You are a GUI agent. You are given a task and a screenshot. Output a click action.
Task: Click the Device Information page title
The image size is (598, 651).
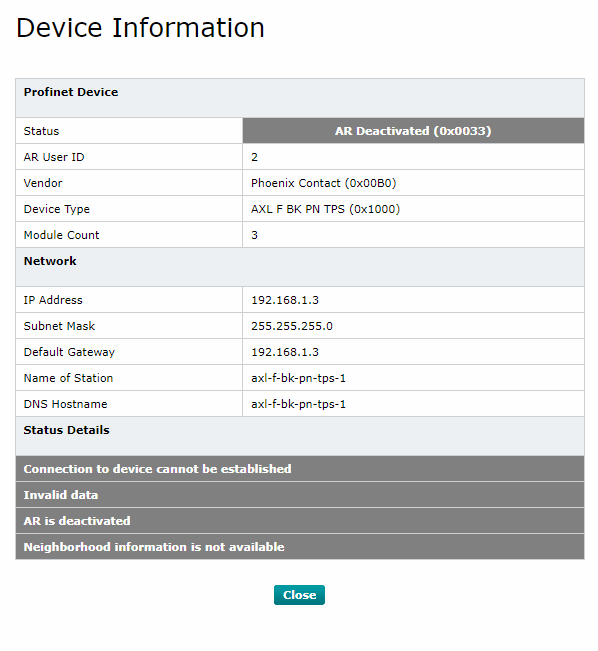pyautogui.click(x=140, y=28)
